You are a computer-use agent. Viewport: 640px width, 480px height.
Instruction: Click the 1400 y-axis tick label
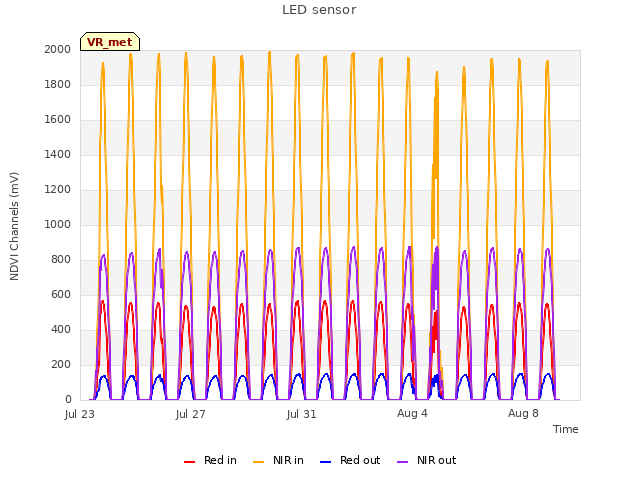[58, 154]
